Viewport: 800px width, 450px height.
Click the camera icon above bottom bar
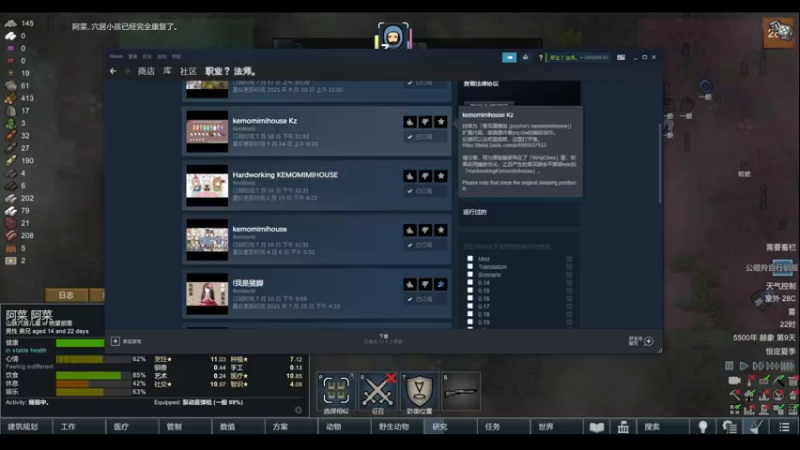point(735,381)
